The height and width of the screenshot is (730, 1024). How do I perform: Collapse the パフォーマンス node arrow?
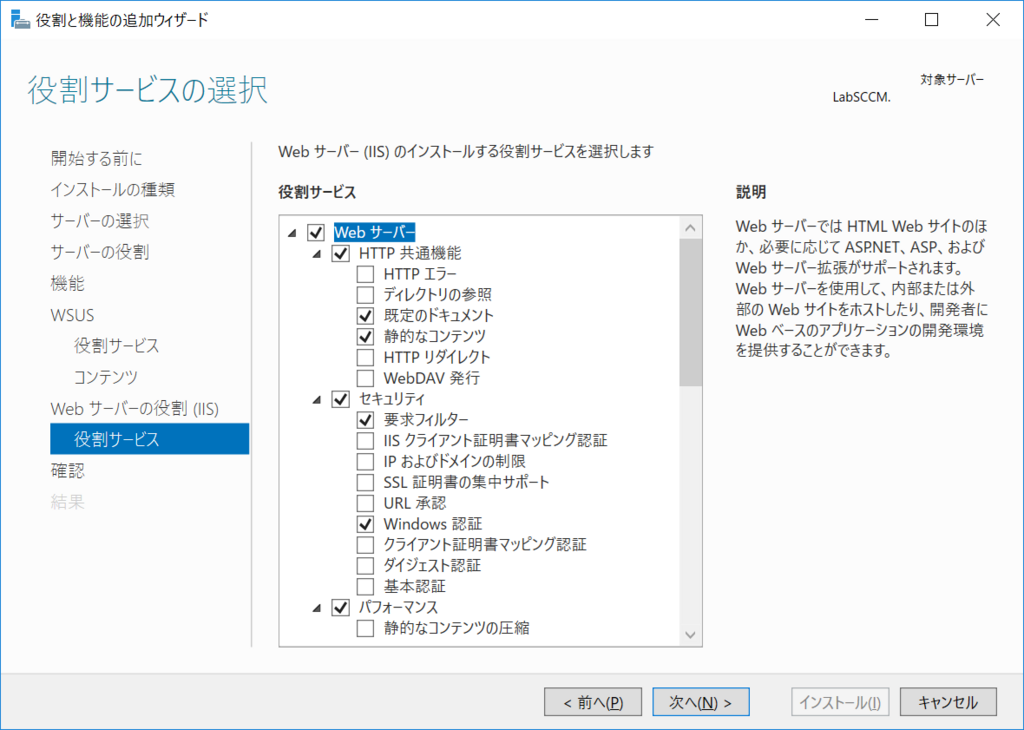pyautogui.click(x=317, y=608)
